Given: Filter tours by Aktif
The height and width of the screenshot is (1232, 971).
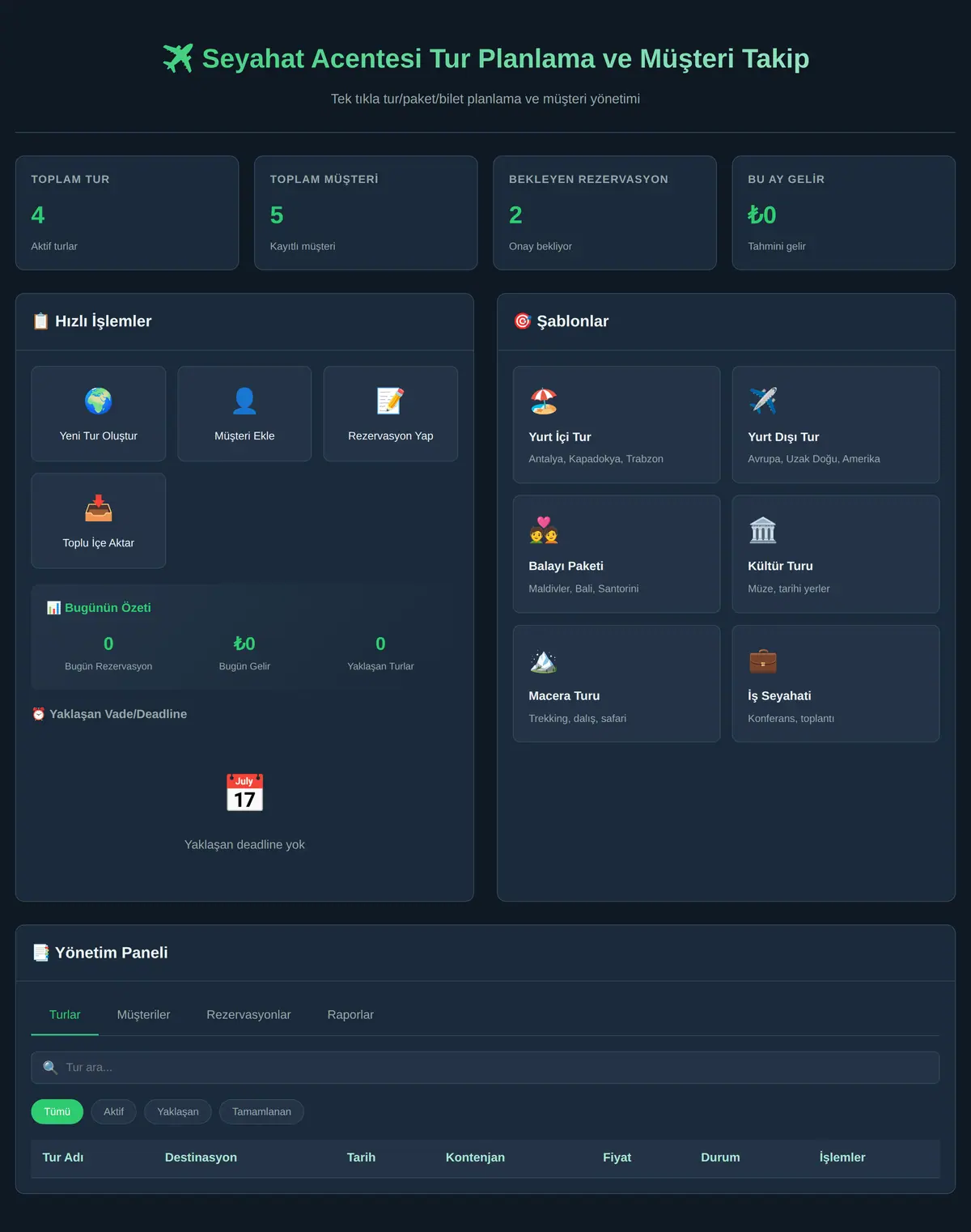Looking at the screenshot, I should [113, 1111].
